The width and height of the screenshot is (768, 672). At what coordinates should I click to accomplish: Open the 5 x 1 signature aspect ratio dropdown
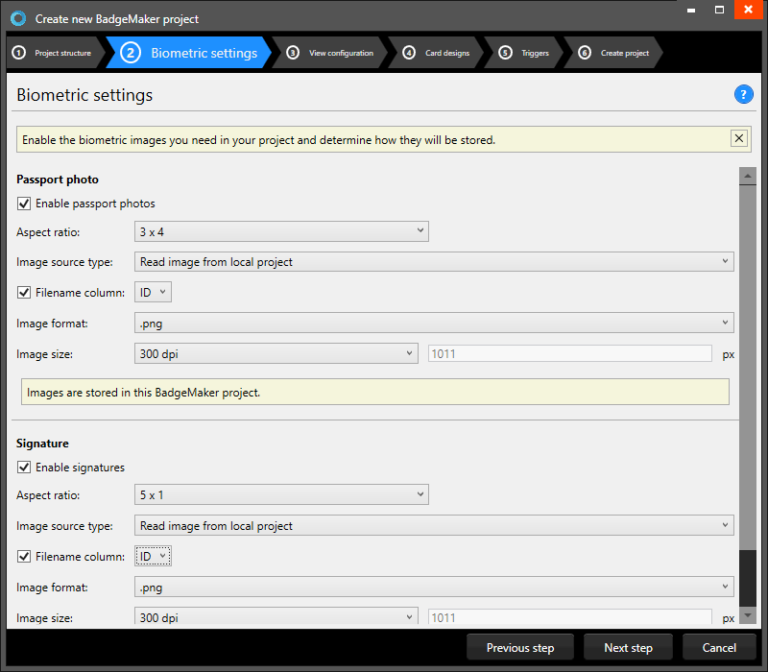tap(281, 495)
